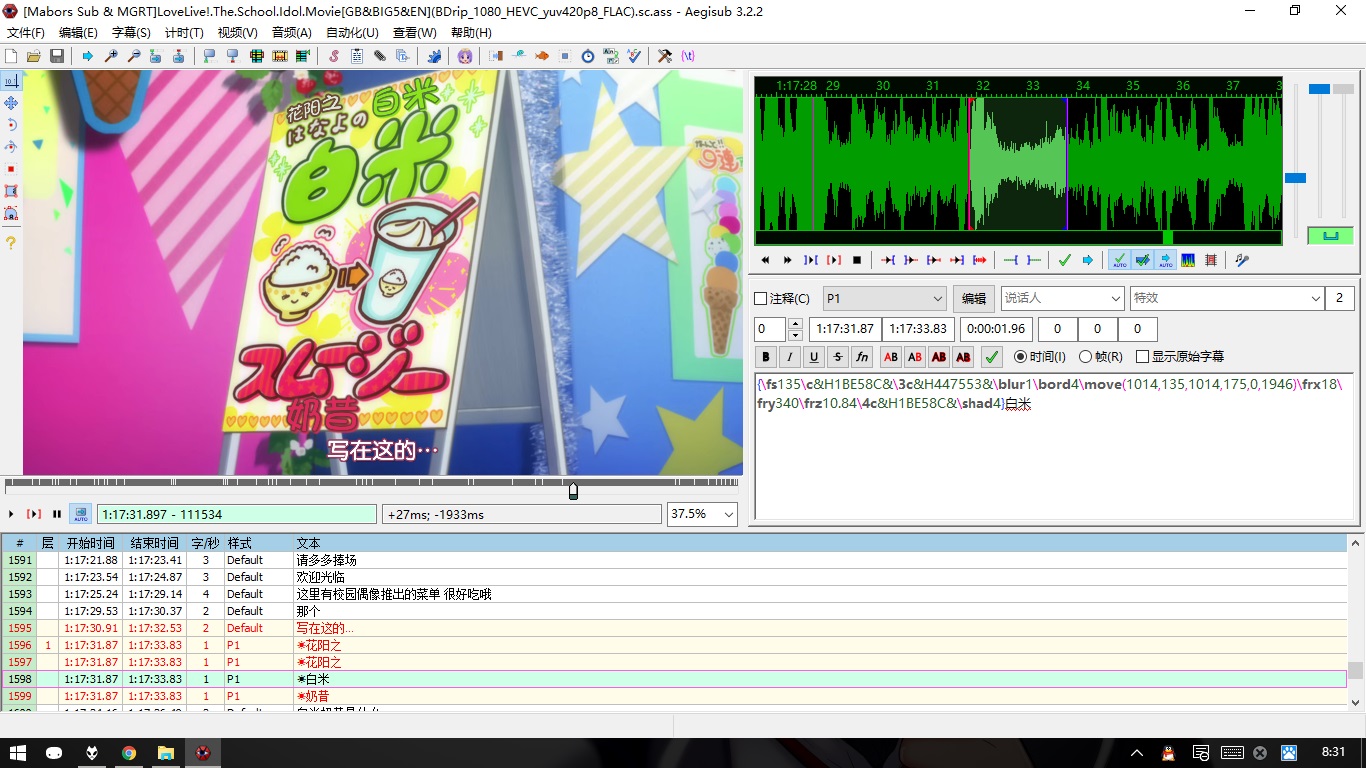Viewport: 1366px width, 768px height.
Task: Play current line in video
Action: point(34,514)
